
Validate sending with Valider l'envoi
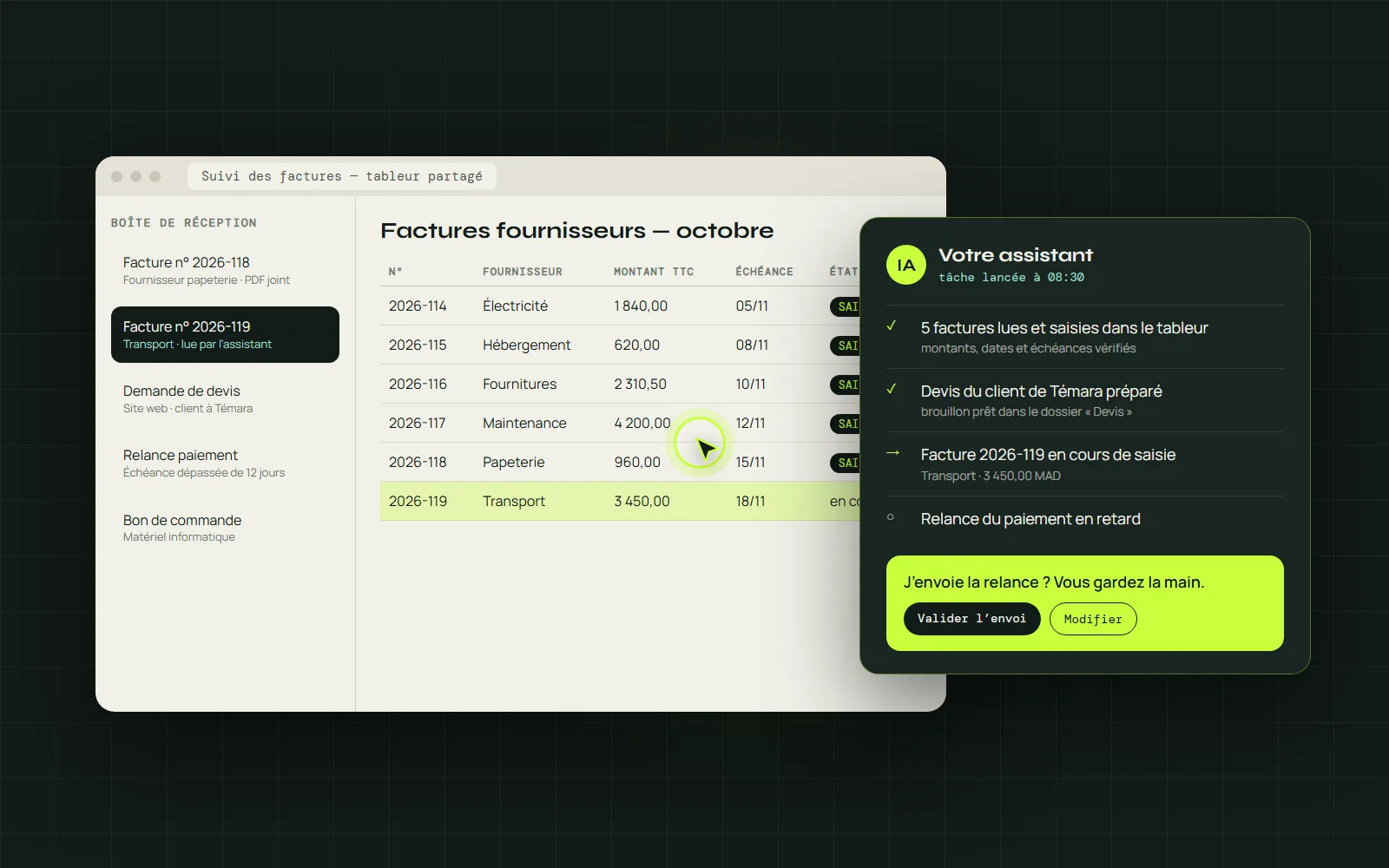click(971, 619)
